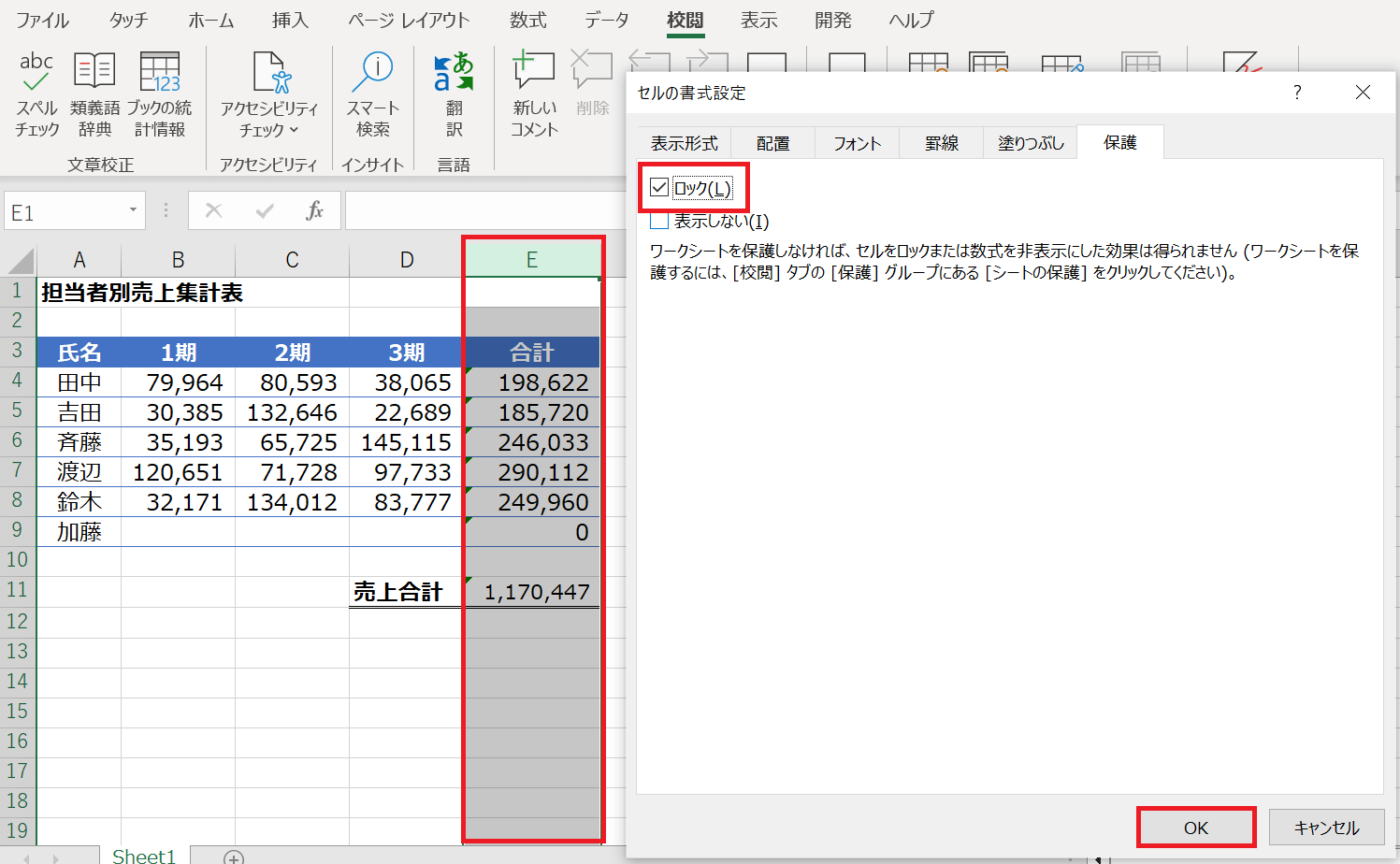Viewport: 1400px width, 864px height.
Task: Run the スペルチェック spell check tool
Action: (x=36, y=94)
